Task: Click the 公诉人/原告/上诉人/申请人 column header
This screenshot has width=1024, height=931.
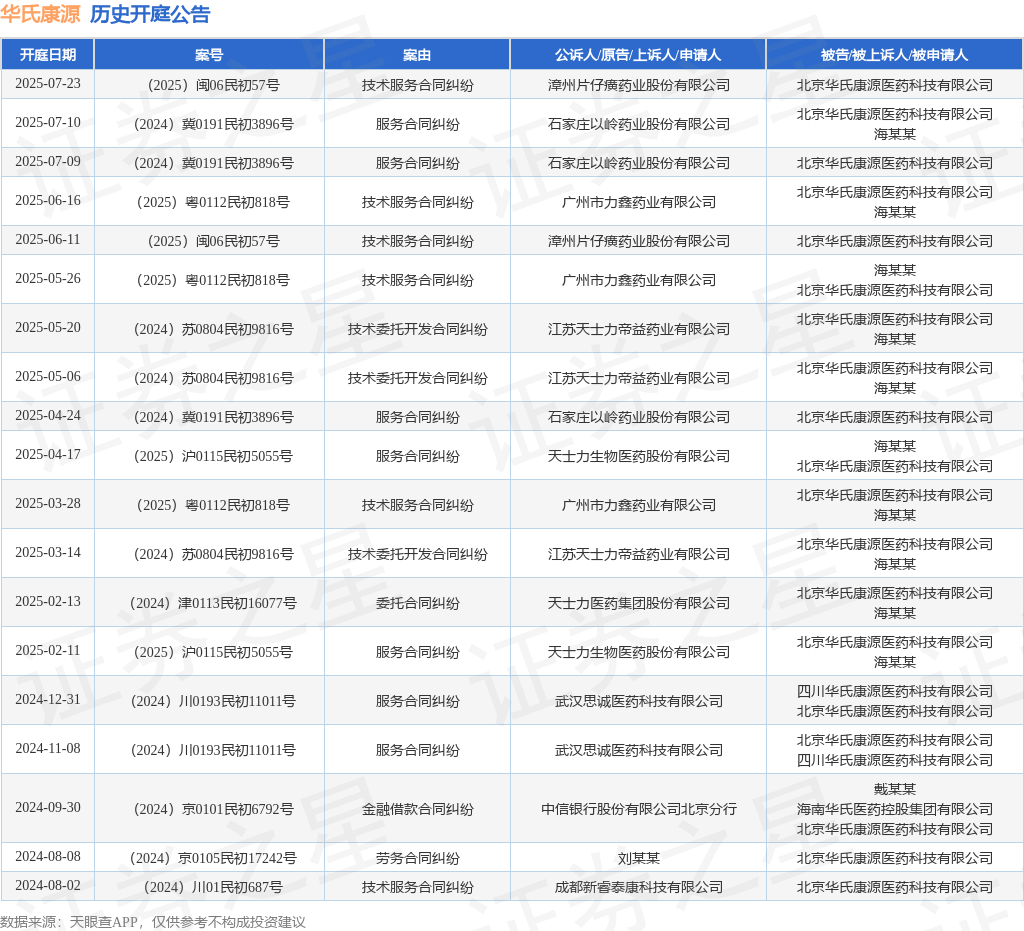Action: pos(638,55)
